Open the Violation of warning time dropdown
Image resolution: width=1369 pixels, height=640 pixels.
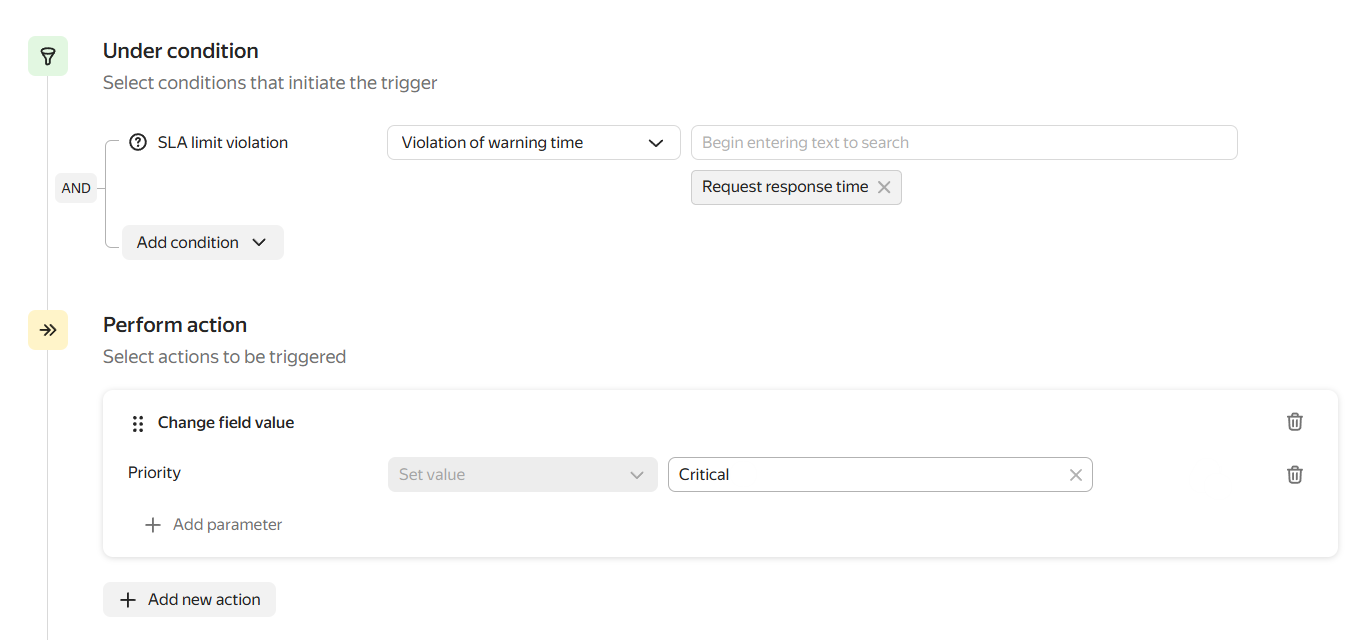click(533, 143)
